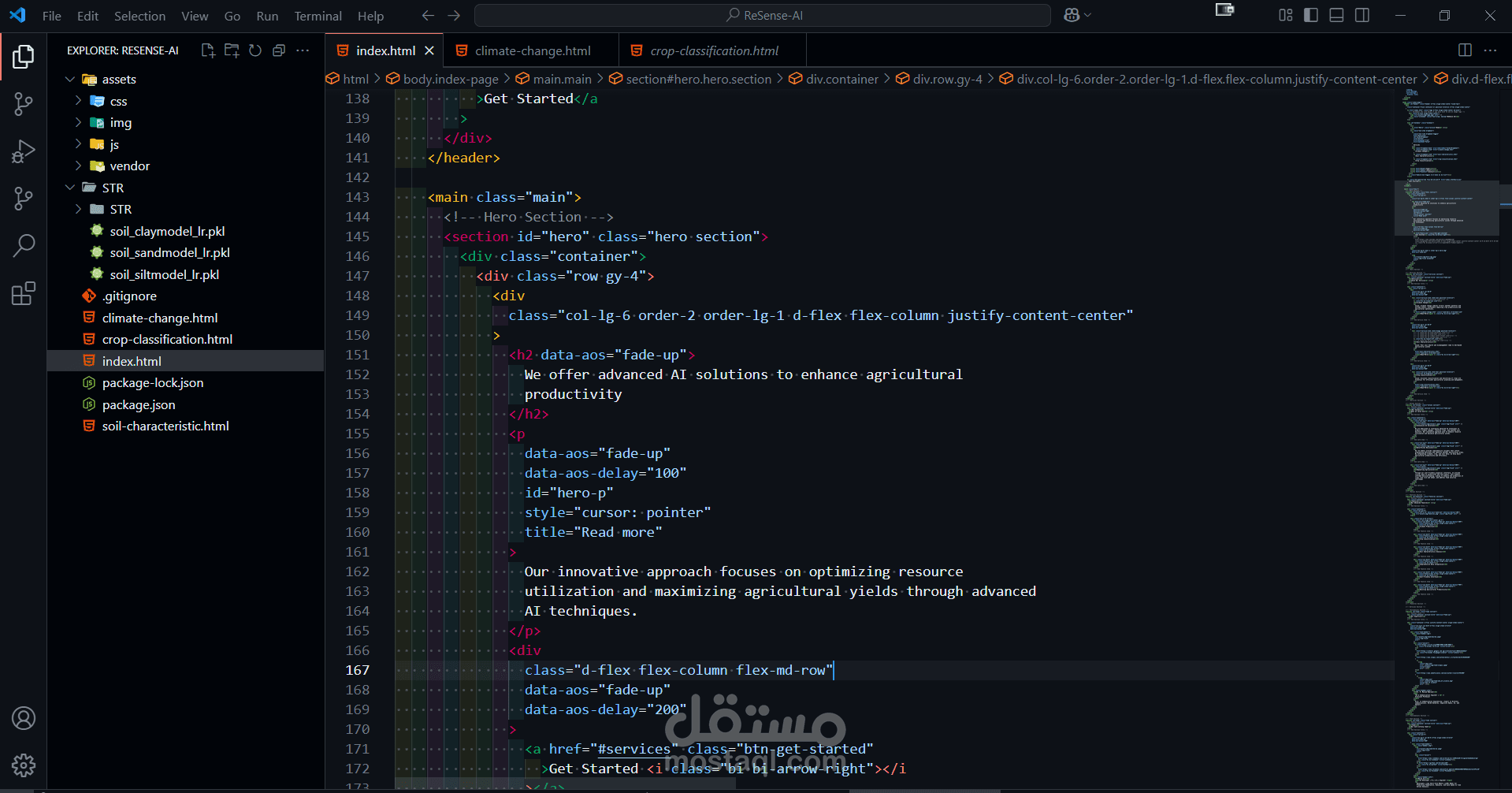Expand the css folder
1512x793 pixels.
[78, 101]
